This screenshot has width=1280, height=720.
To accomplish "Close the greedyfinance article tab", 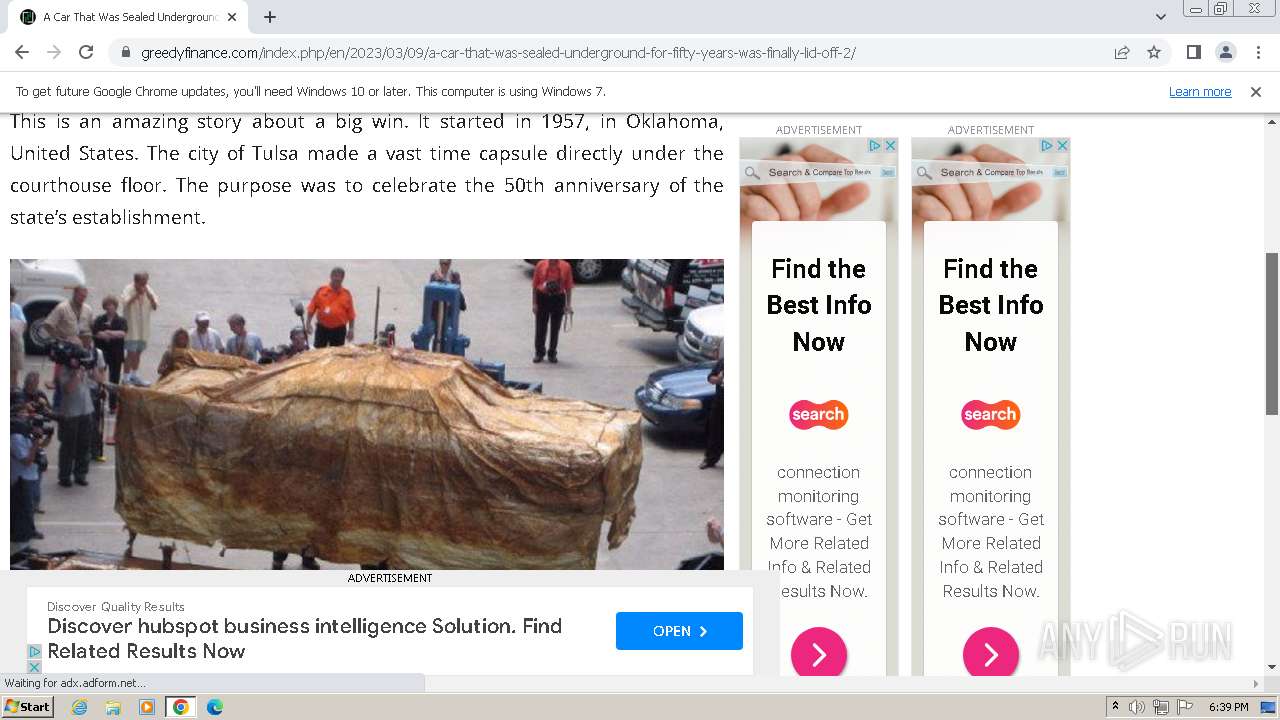I will pyautogui.click(x=232, y=17).
